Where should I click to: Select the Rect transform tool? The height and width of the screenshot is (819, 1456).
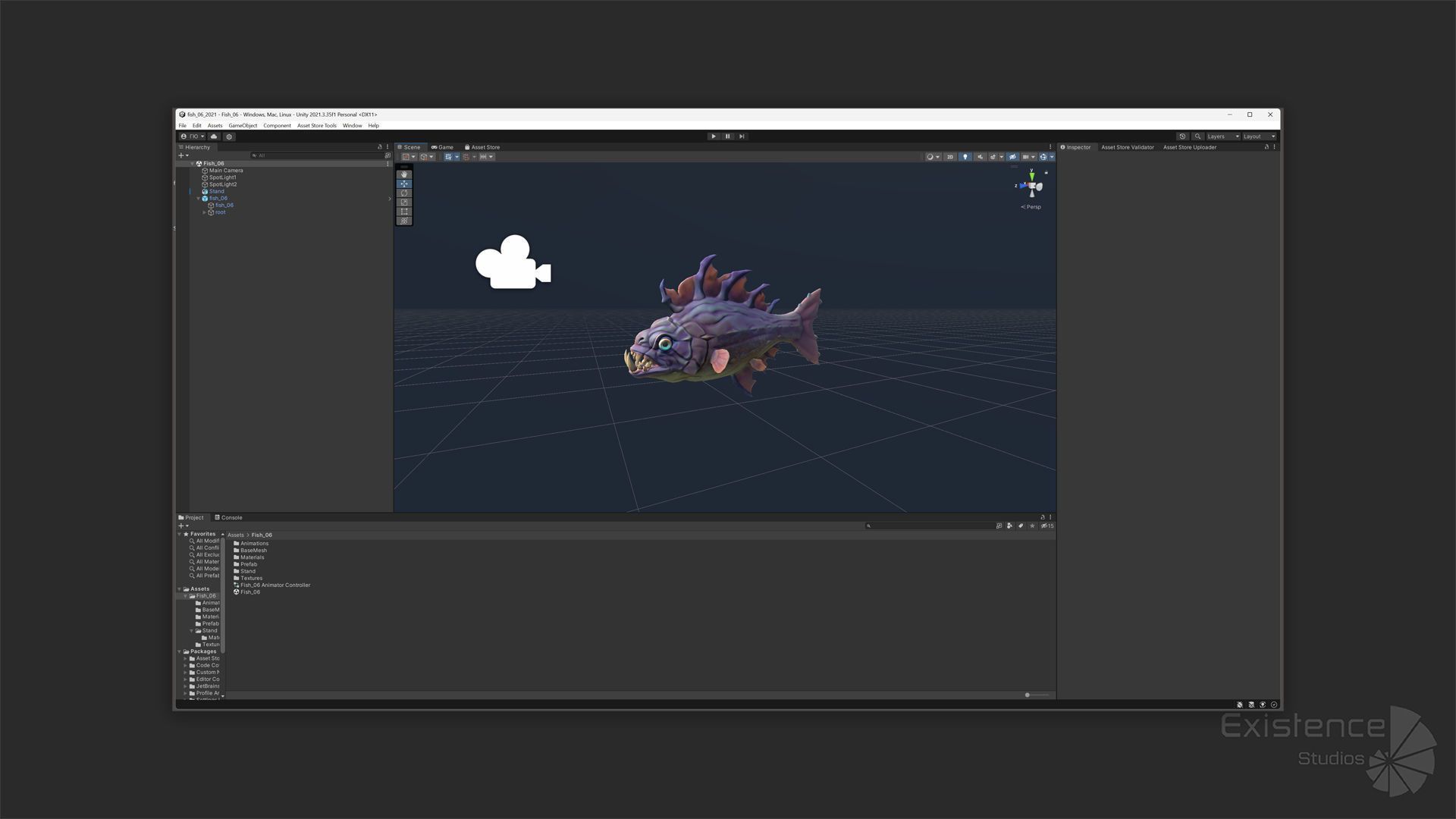404,212
